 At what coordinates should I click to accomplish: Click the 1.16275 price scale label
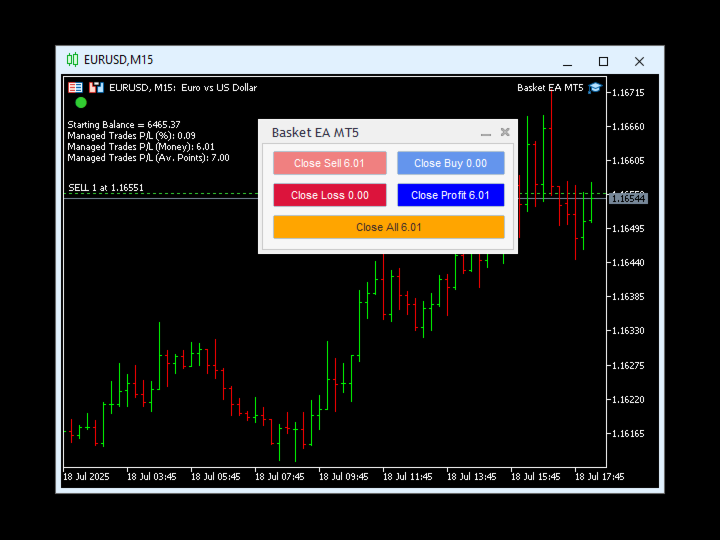628,366
